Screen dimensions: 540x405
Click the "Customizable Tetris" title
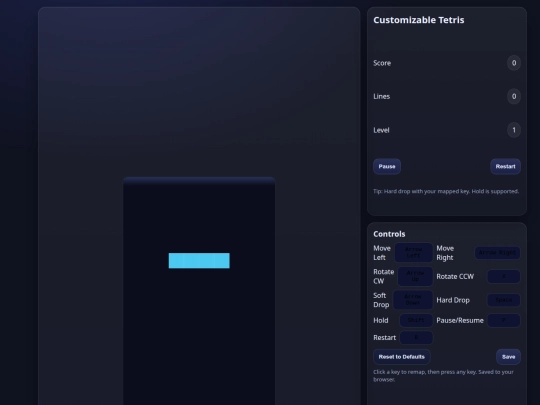(419, 20)
